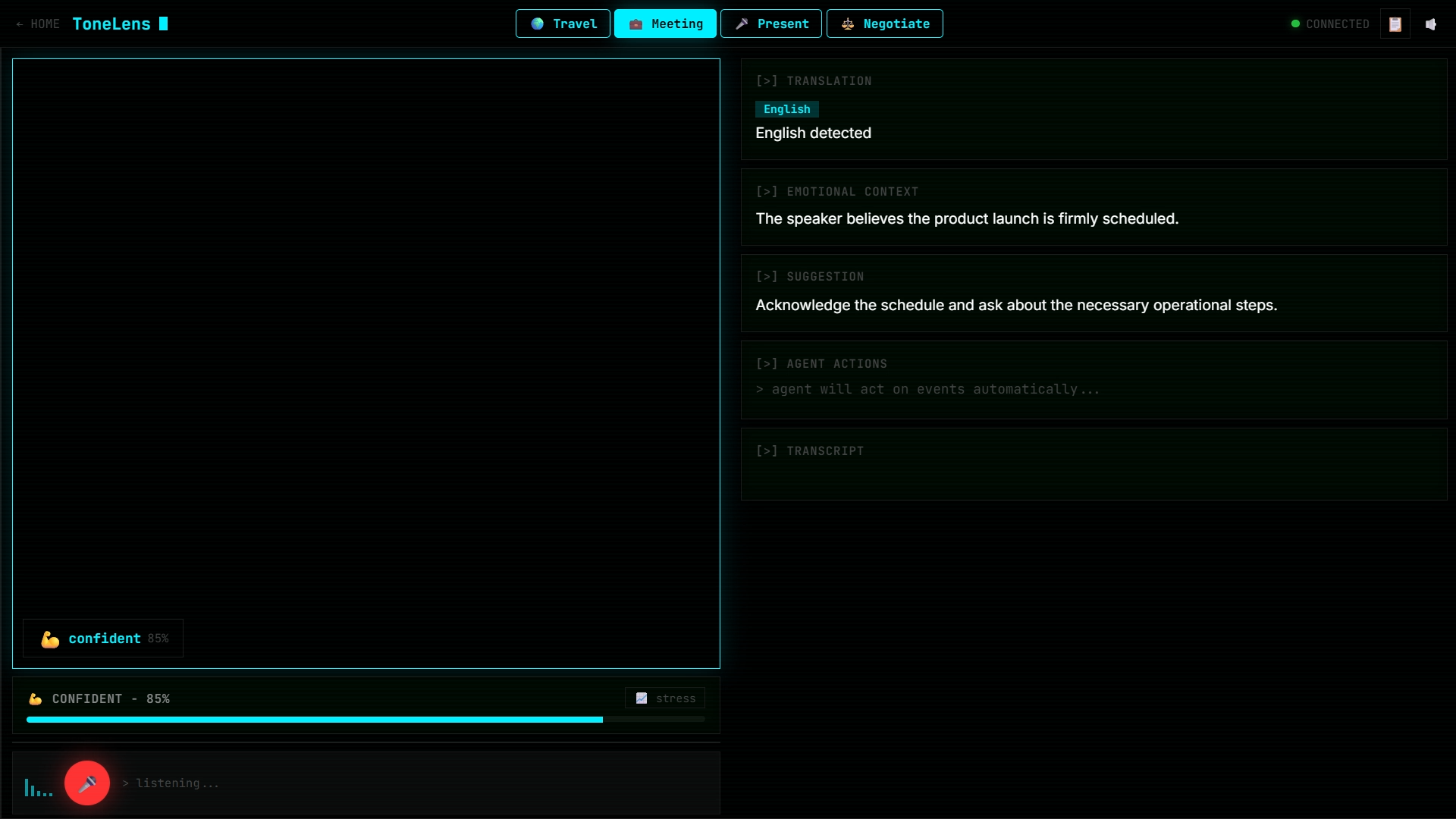Click the chart icon on the stress button
The width and height of the screenshot is (1456, 819).
(642, 698)
